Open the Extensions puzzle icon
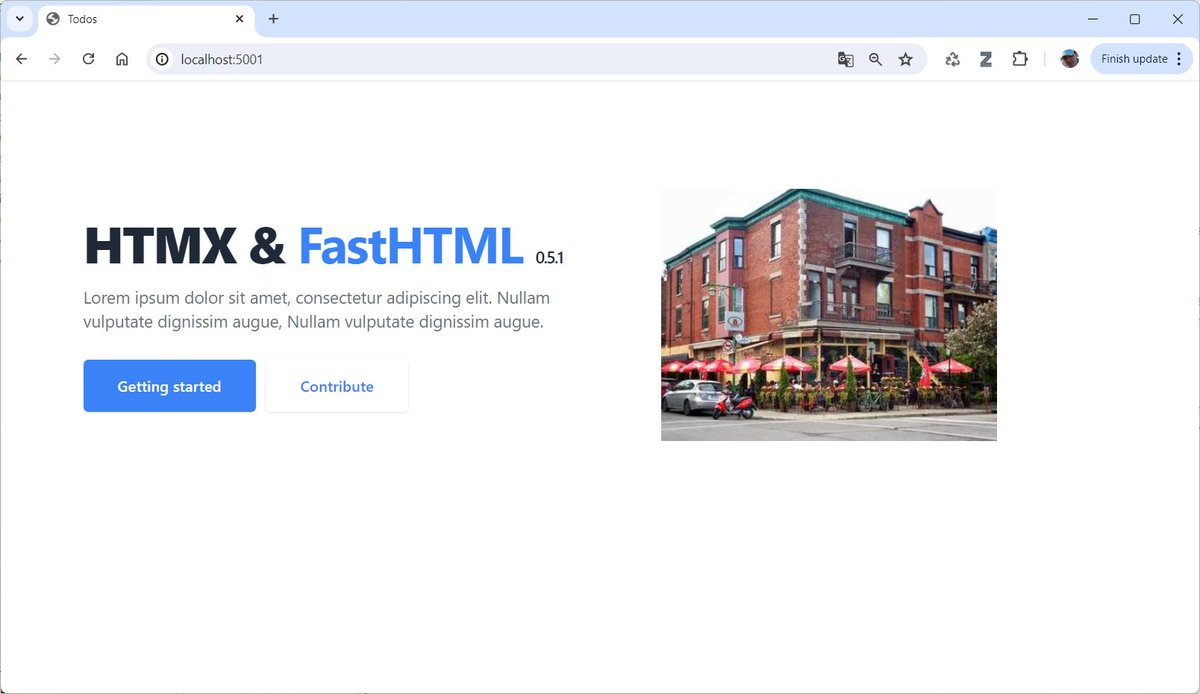Screen dimensions: 1200x694 (1020, 59)
